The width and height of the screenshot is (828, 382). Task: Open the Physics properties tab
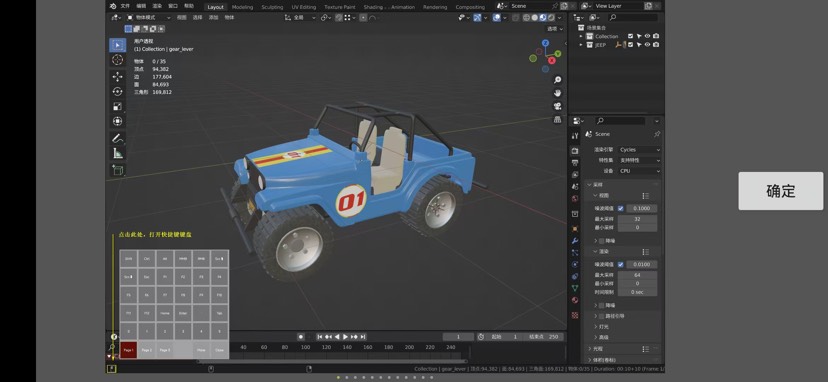[575, 264]
